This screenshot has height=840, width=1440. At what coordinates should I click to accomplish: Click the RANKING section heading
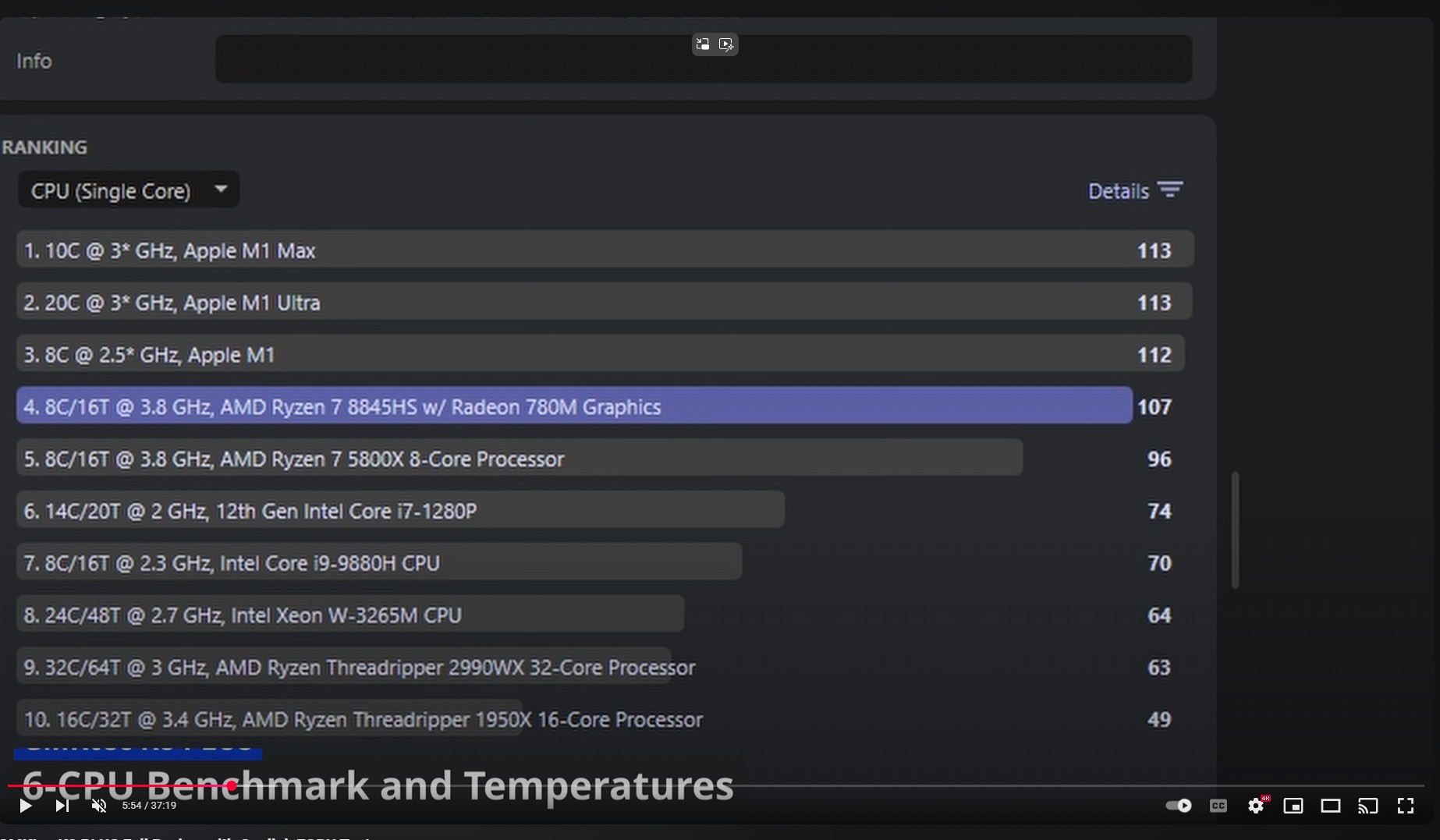click(x=44, y=147)
